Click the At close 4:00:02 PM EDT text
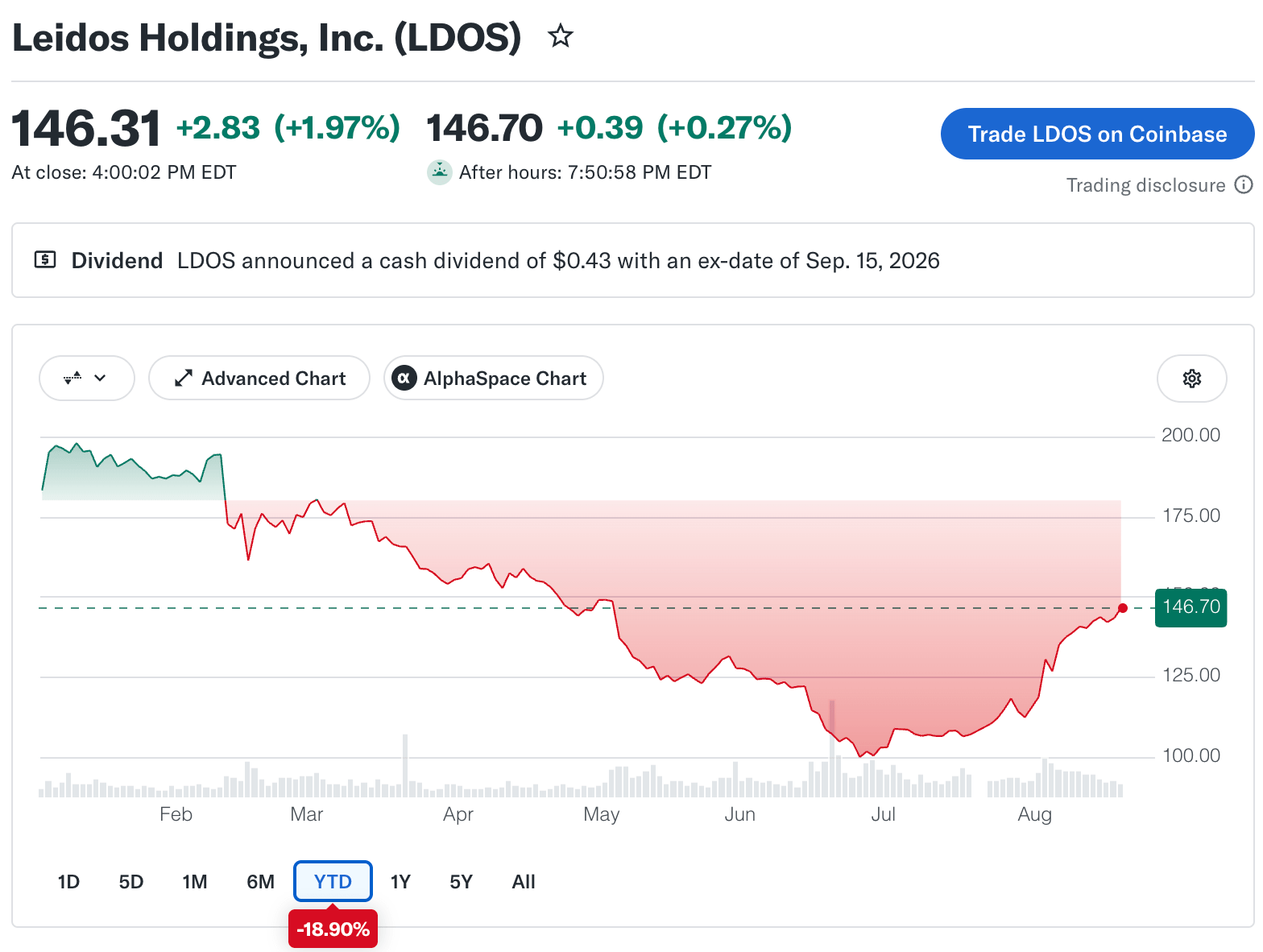Screen dimensions: 1263x952 click(x=124, y=172)
